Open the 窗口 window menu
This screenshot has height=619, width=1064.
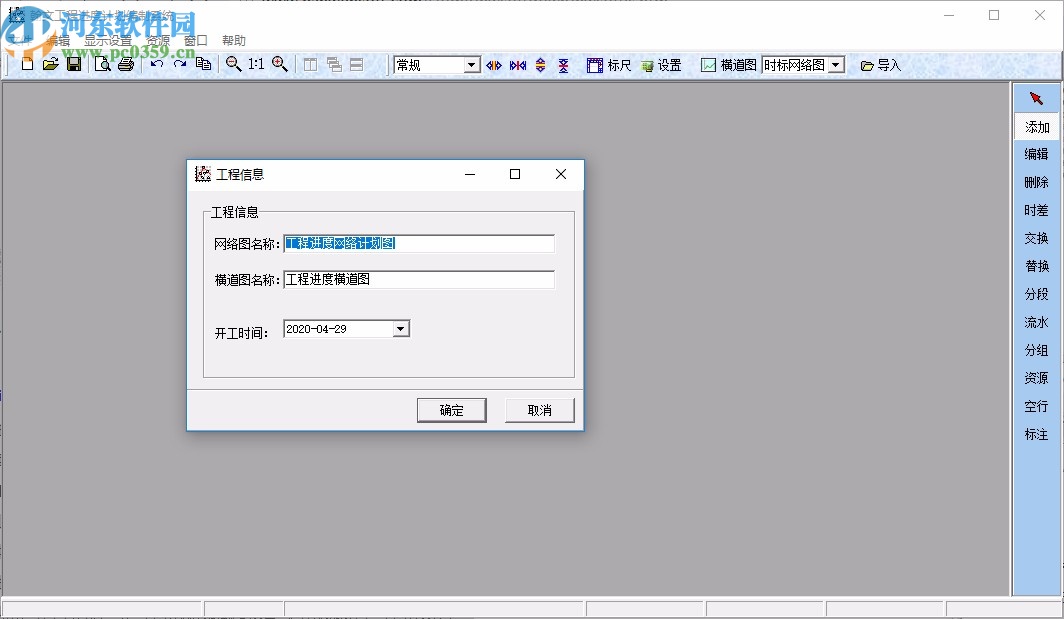(195, 40)
